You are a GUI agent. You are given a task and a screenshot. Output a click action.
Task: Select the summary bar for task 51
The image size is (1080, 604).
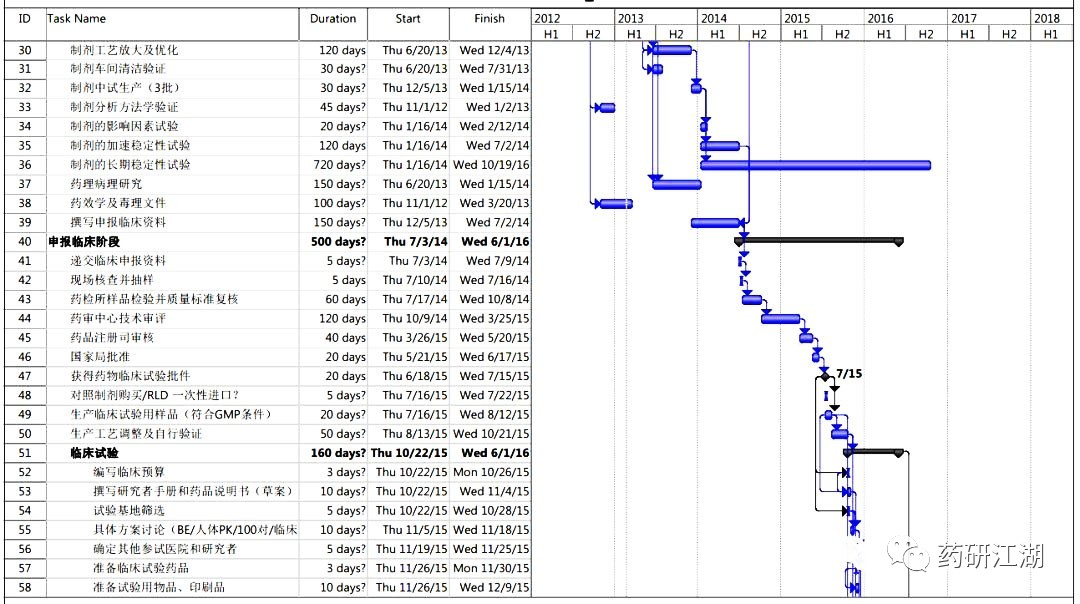[x=873, y=452]
